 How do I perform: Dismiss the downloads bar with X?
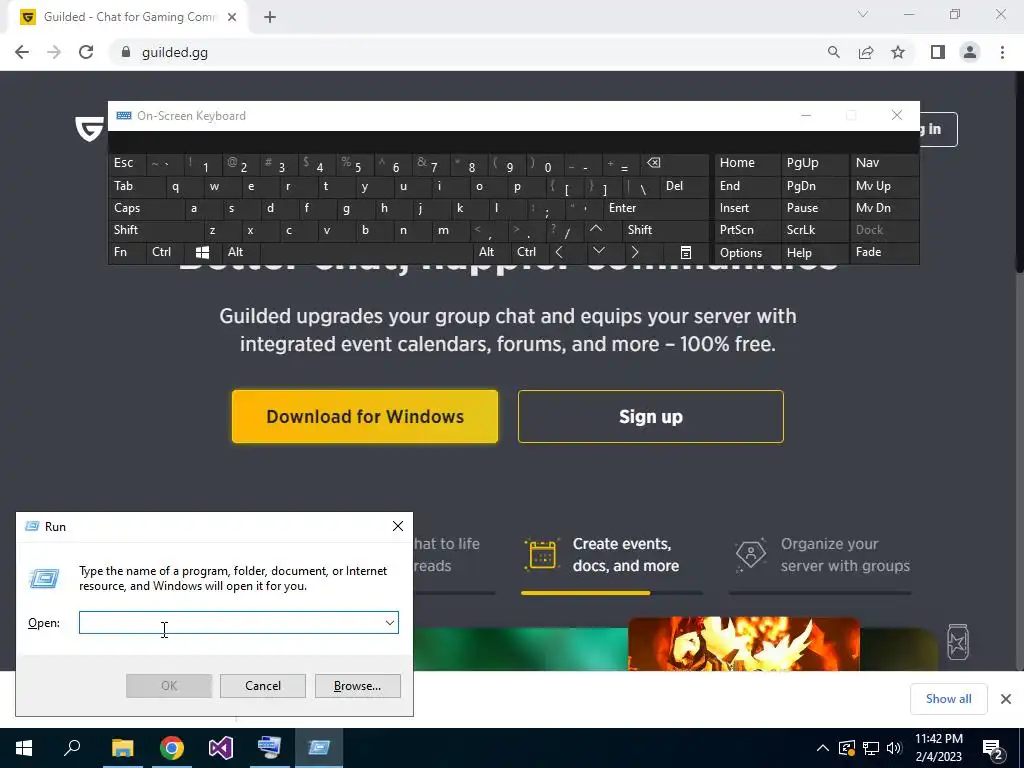[1006, 699]
